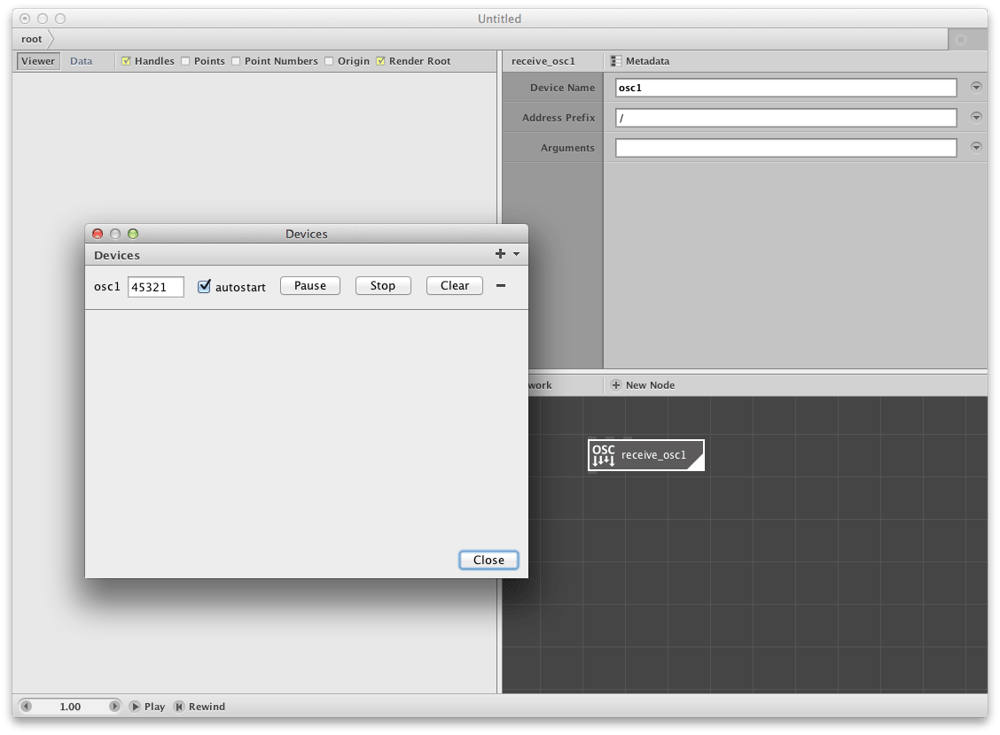Close the Devices window using the red button
The height and width of the screenshot is (735, 1000).
pos(98,234)
